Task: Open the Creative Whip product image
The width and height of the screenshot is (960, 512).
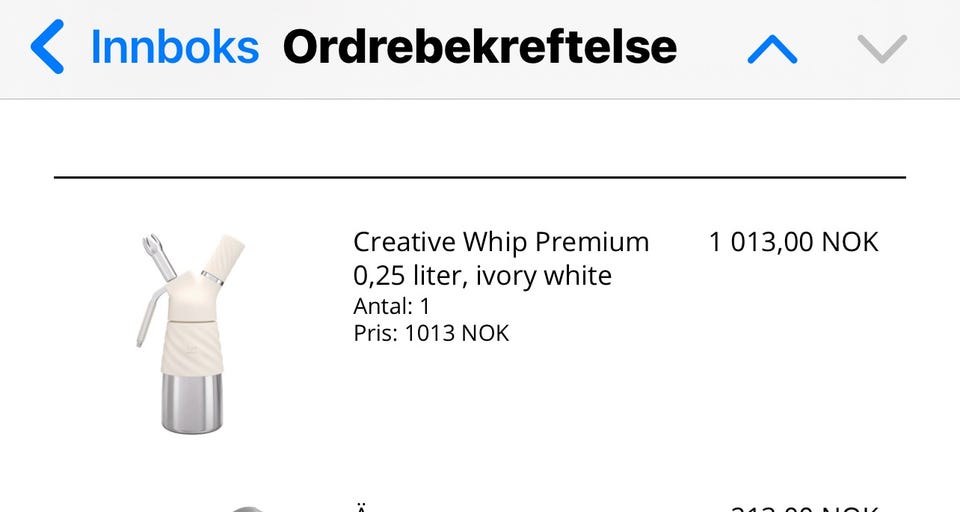Action: pos(190,334)
